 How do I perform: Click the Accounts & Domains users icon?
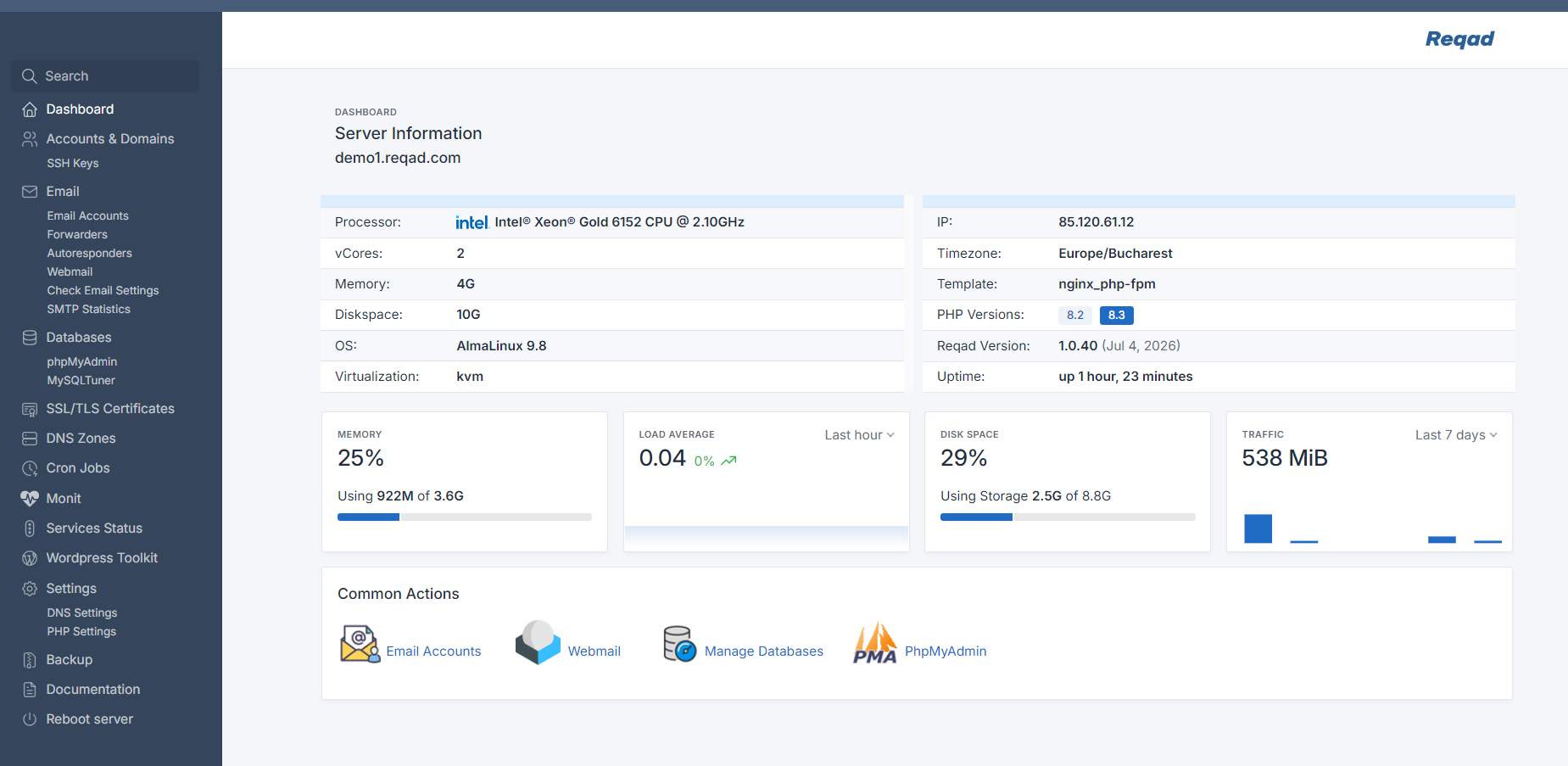[30, 139]
